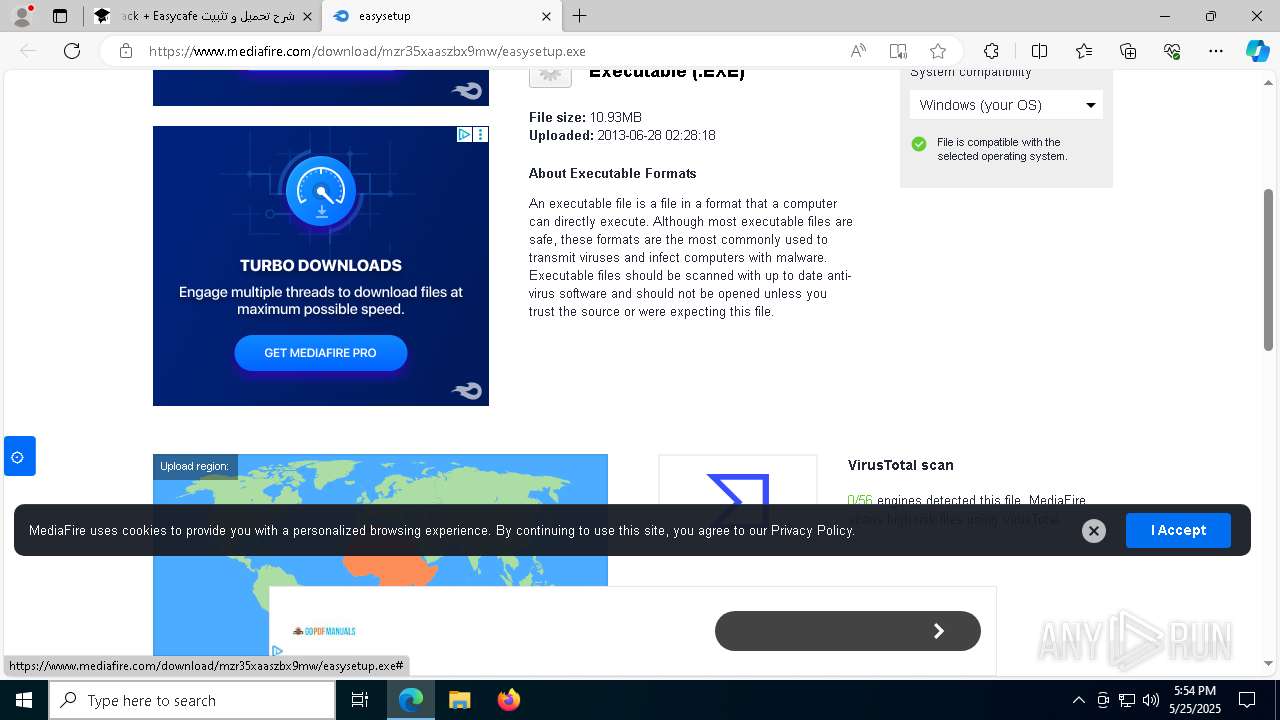Select the MediaFire URL in address bar
This screenshot has height=720, width=1280.
(x=367, y=51)
